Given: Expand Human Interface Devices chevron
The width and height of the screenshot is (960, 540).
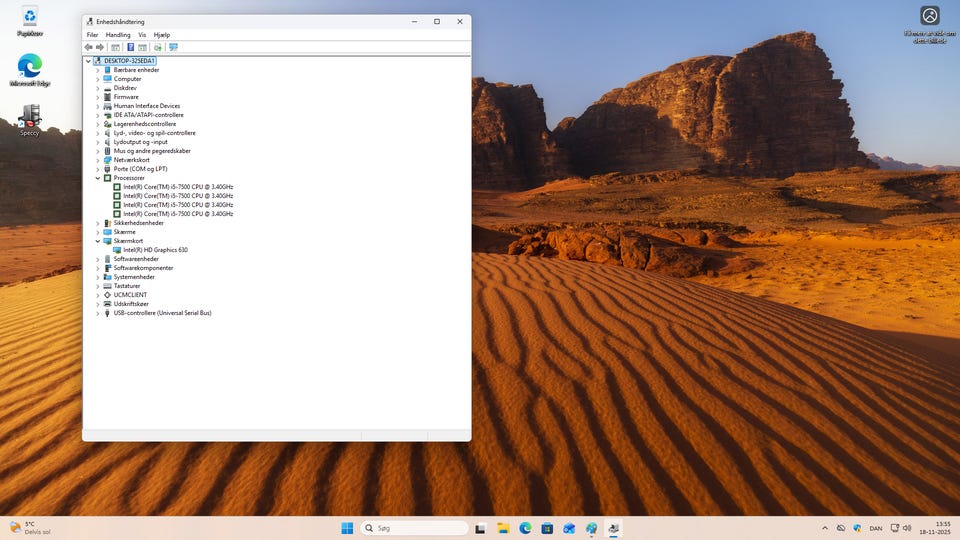Looking at the screenshot, I should (98, 106).
